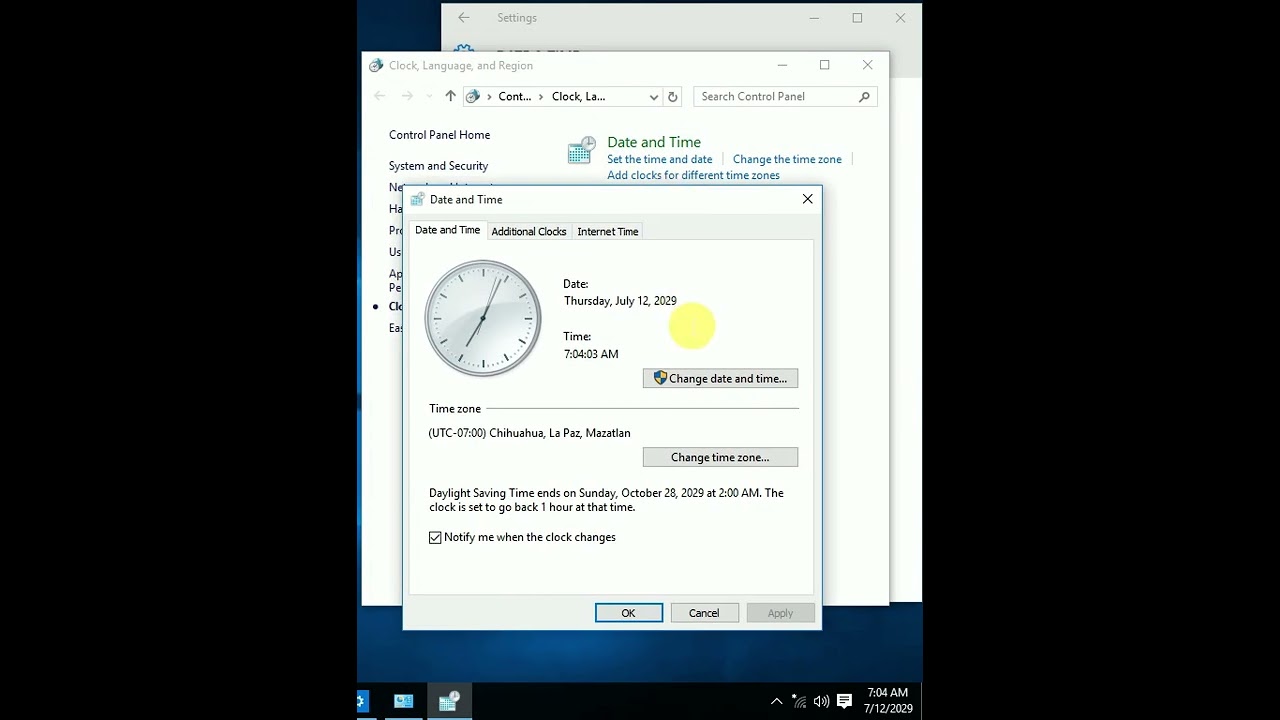
Task: Open Add clocks for different time zones
Action: 693,175
